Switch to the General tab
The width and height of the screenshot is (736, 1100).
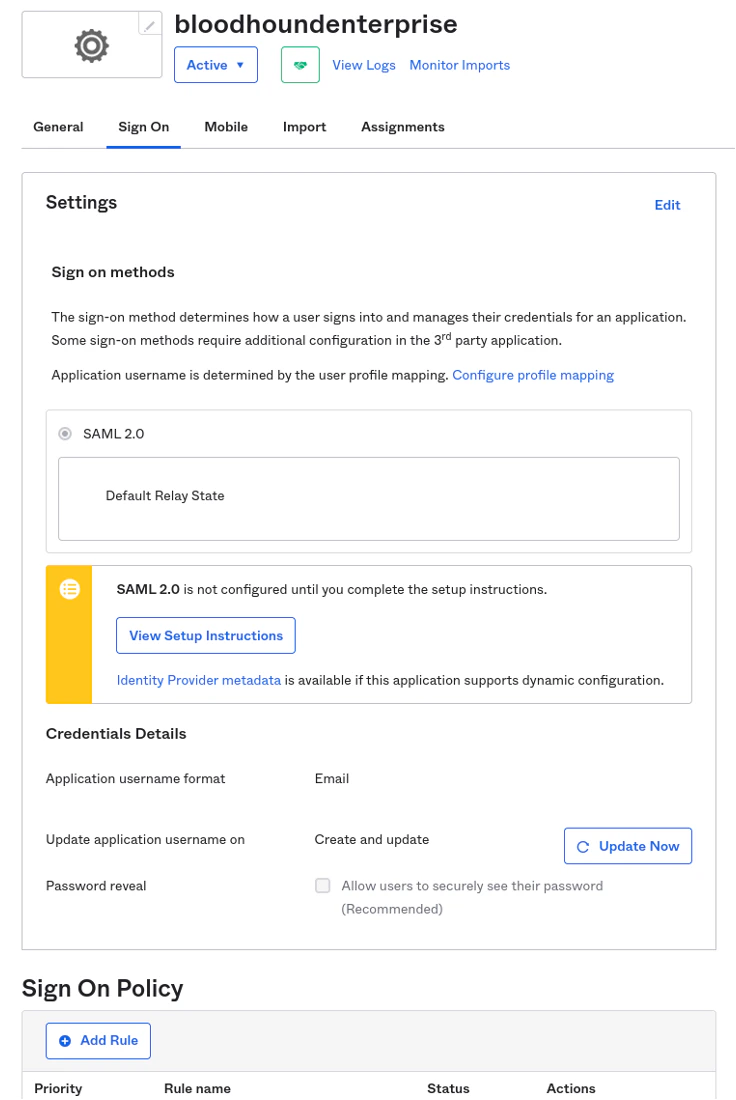[58, 127]
